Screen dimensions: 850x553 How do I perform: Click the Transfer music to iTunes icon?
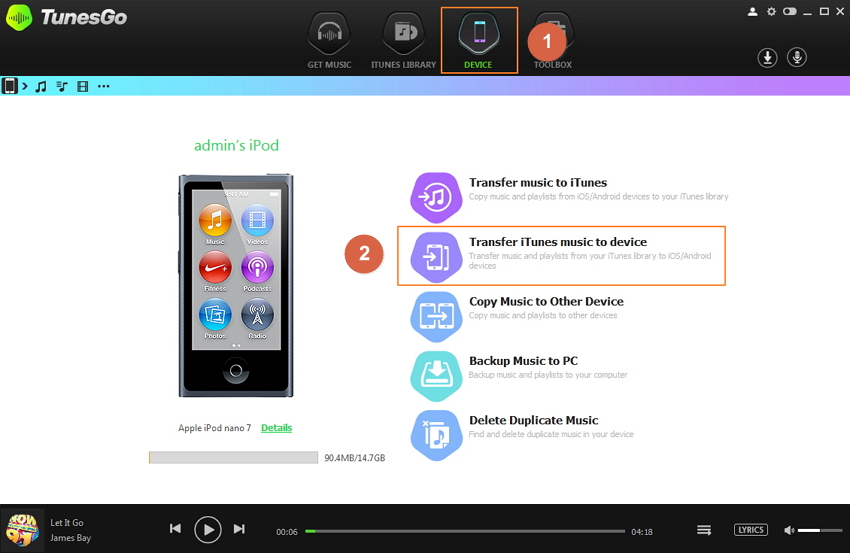click(x=435, y=196)
